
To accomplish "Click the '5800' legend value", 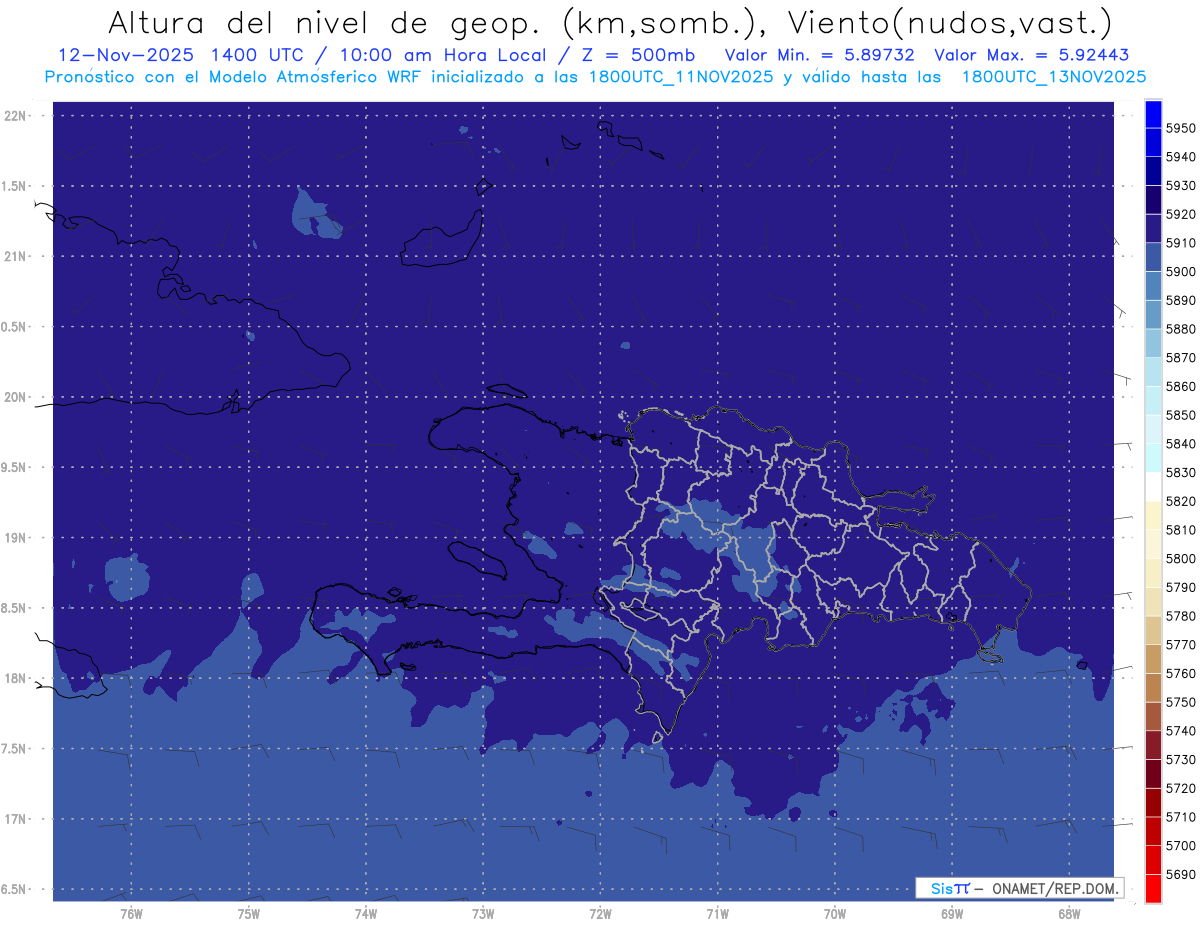I will click(x=1181, y=559).
